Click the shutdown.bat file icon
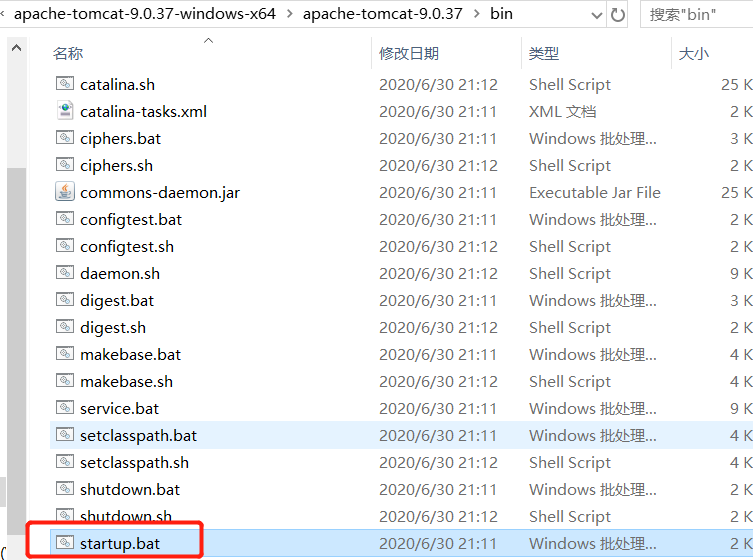The width and height of the screenshot is (753, 560). [65, 489]
